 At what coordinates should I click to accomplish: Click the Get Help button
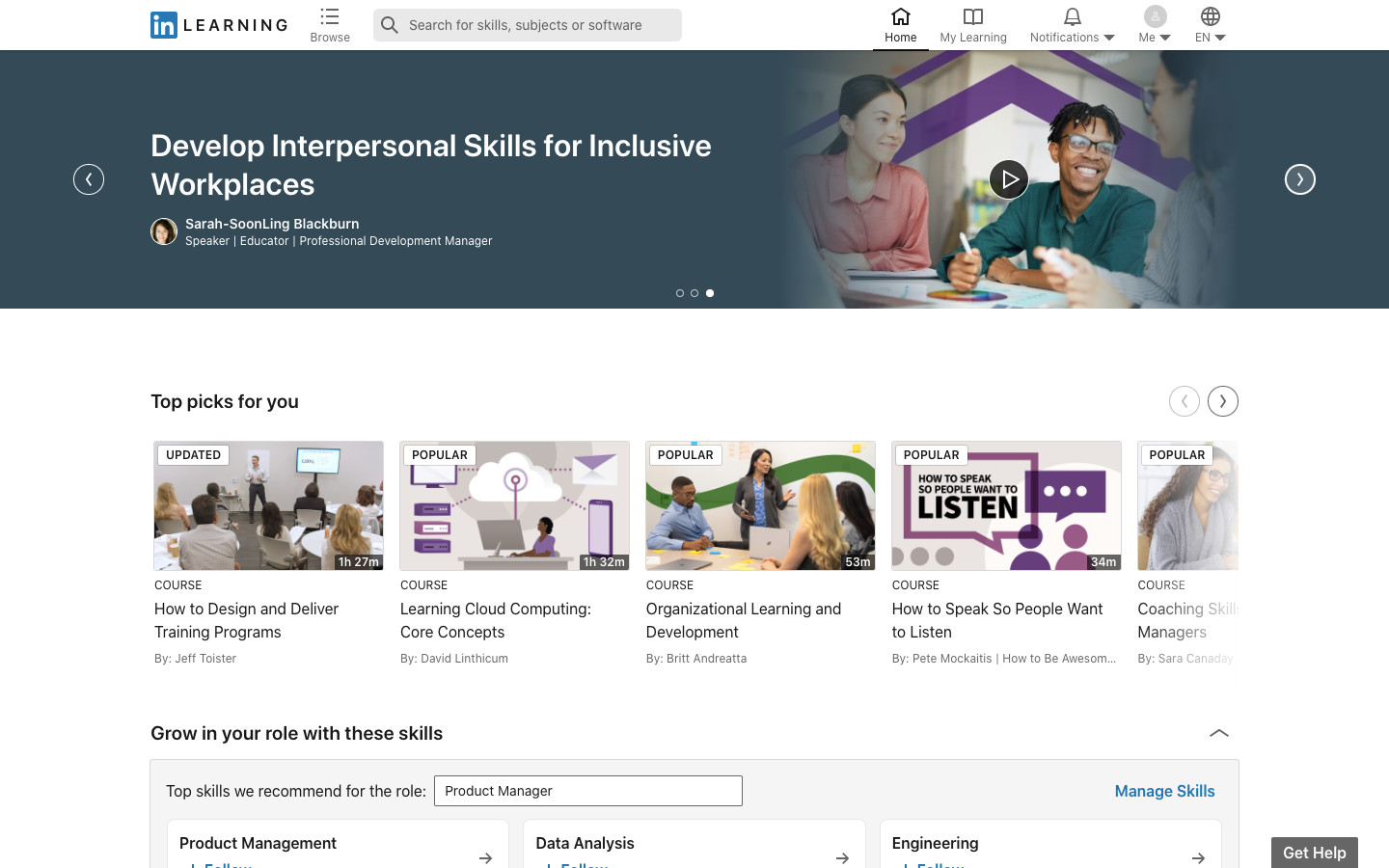coord(1314,853)
